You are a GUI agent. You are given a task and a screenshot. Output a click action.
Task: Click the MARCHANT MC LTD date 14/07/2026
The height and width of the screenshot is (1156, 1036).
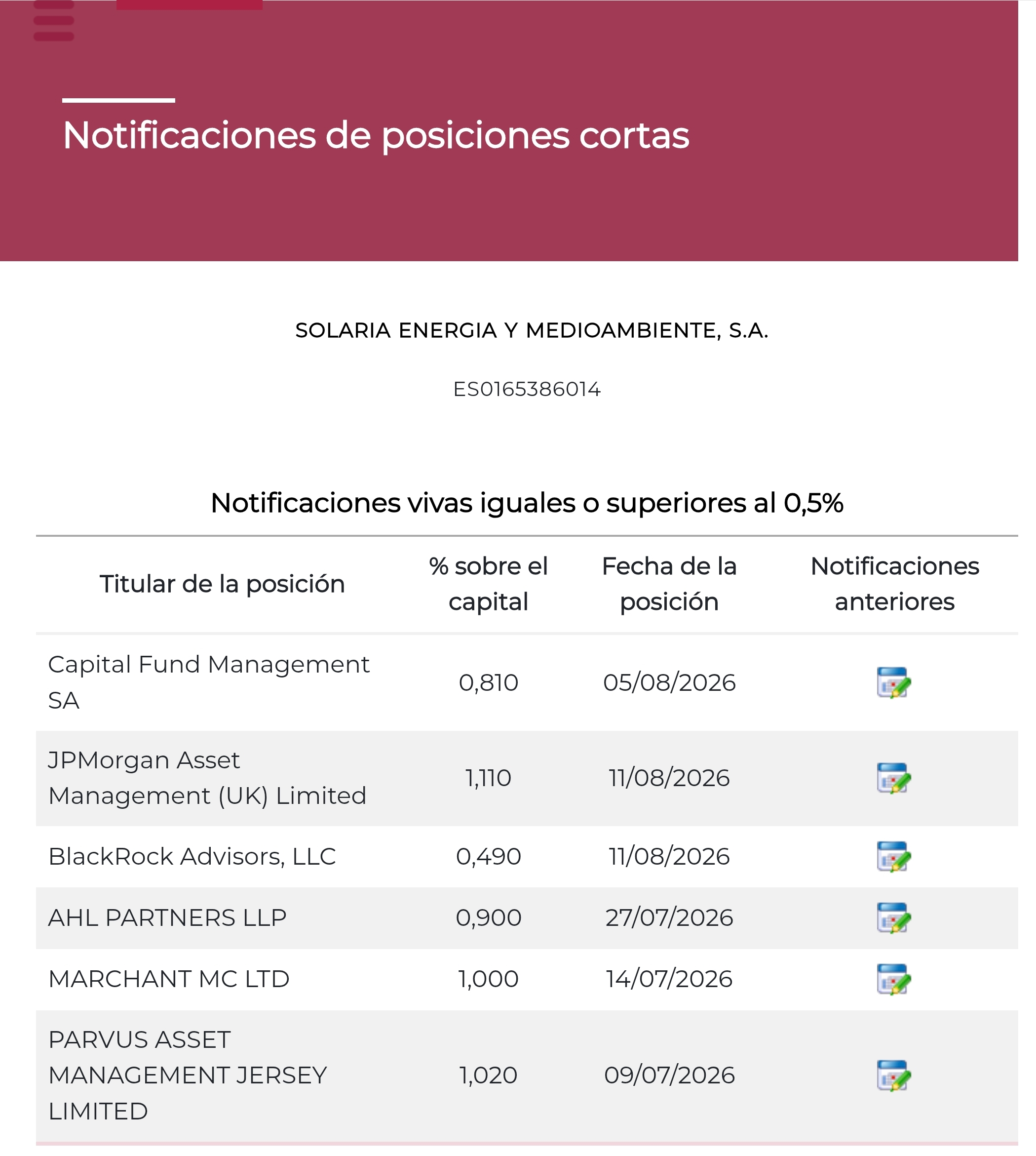tap(669, 979)
